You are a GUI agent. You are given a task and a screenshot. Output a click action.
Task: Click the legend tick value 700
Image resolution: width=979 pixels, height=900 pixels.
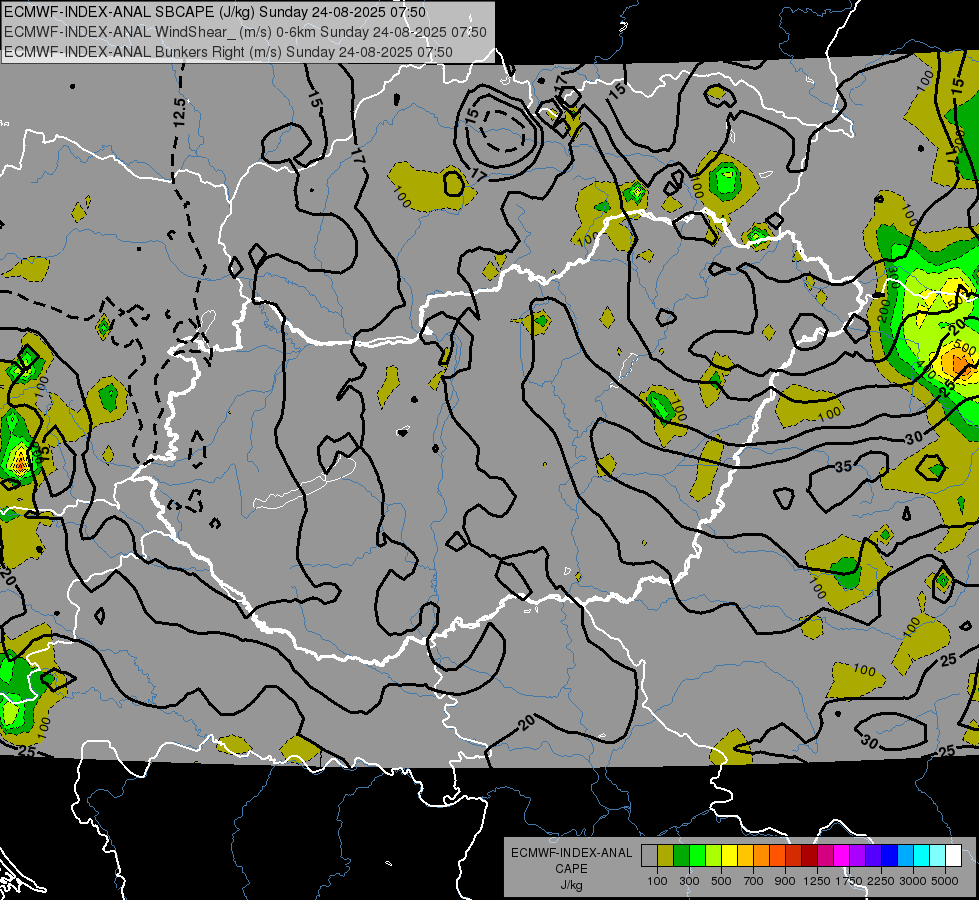pos(754,881)
